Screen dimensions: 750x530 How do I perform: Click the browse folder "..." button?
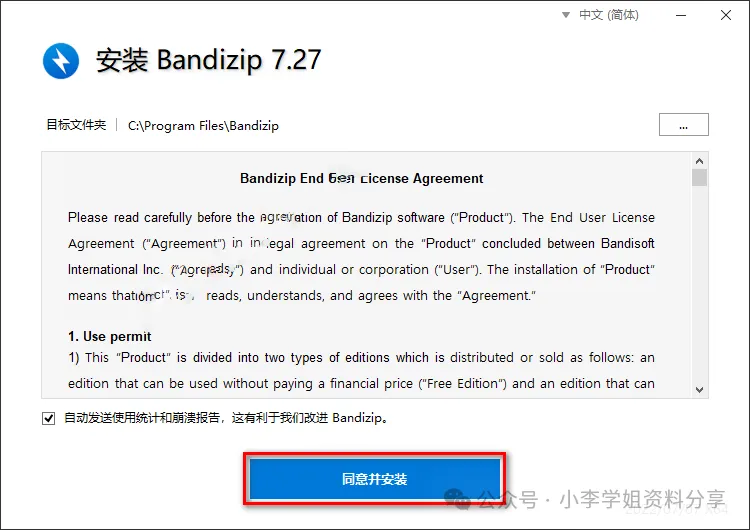(x=684, y=124)
